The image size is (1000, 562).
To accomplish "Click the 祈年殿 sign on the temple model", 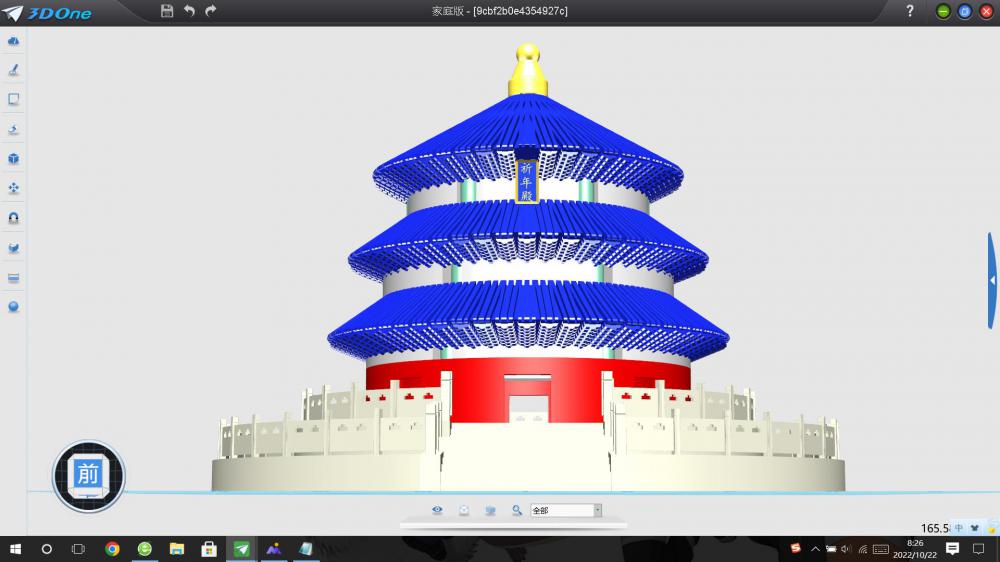I will [526, 181].
